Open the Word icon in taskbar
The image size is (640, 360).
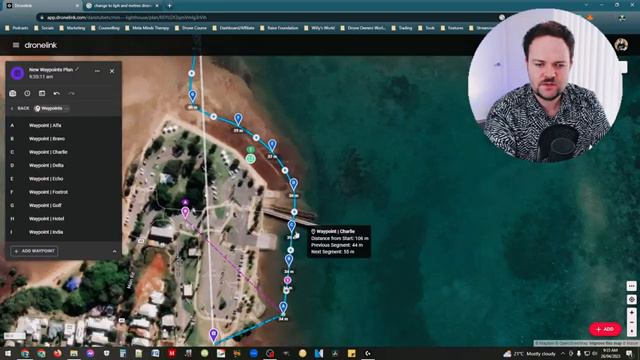(x=155, y=353)
